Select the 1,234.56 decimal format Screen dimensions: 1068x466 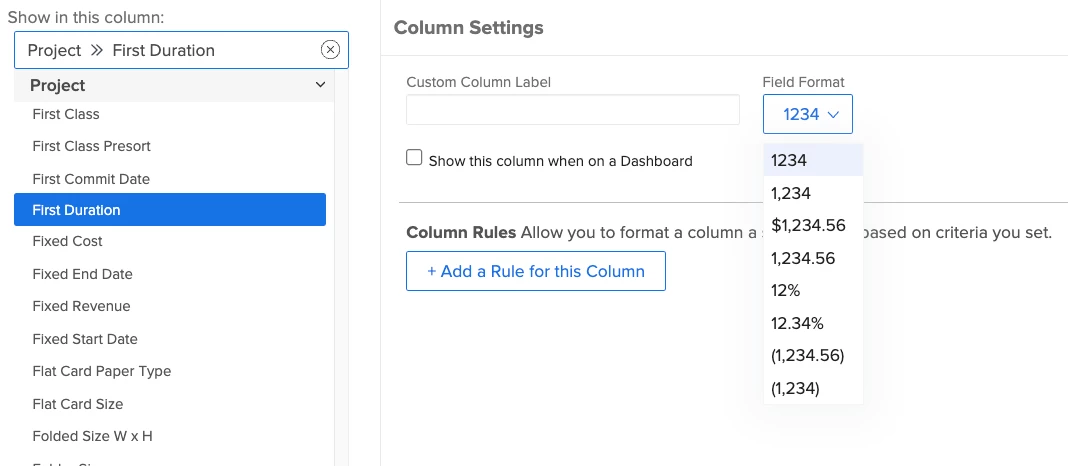pos(803,258)
